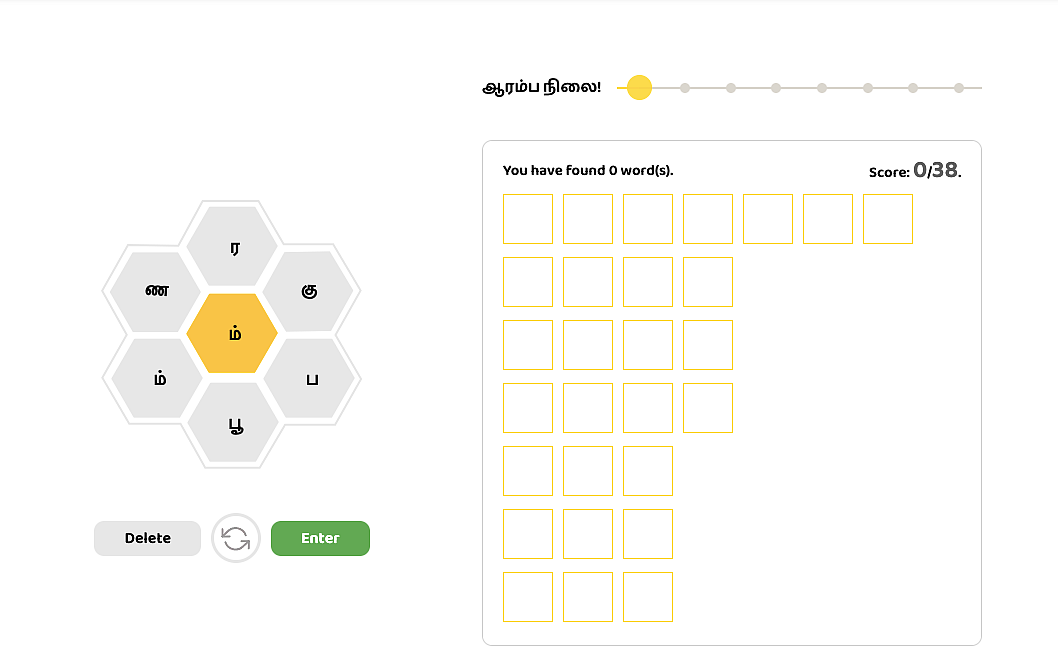Select the hexagon letter ப
Viewport: 1058px width, 668px height.
[309, 378]
